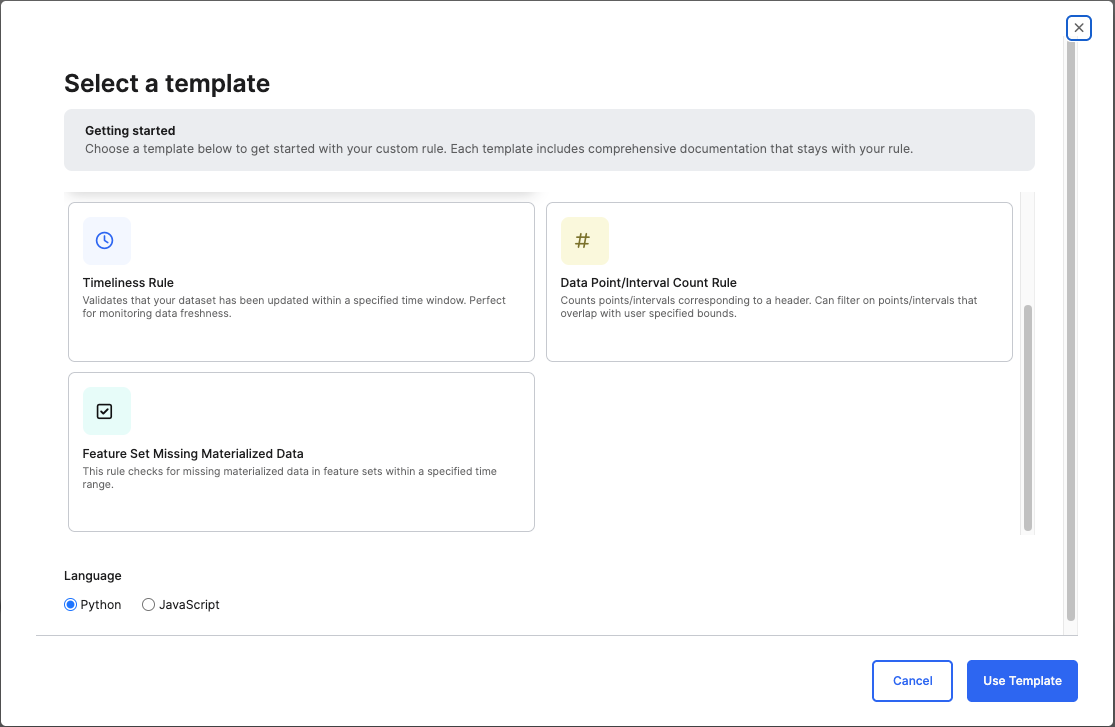Select Python as the language
The image size is (1115, 727).
[70, 604]
